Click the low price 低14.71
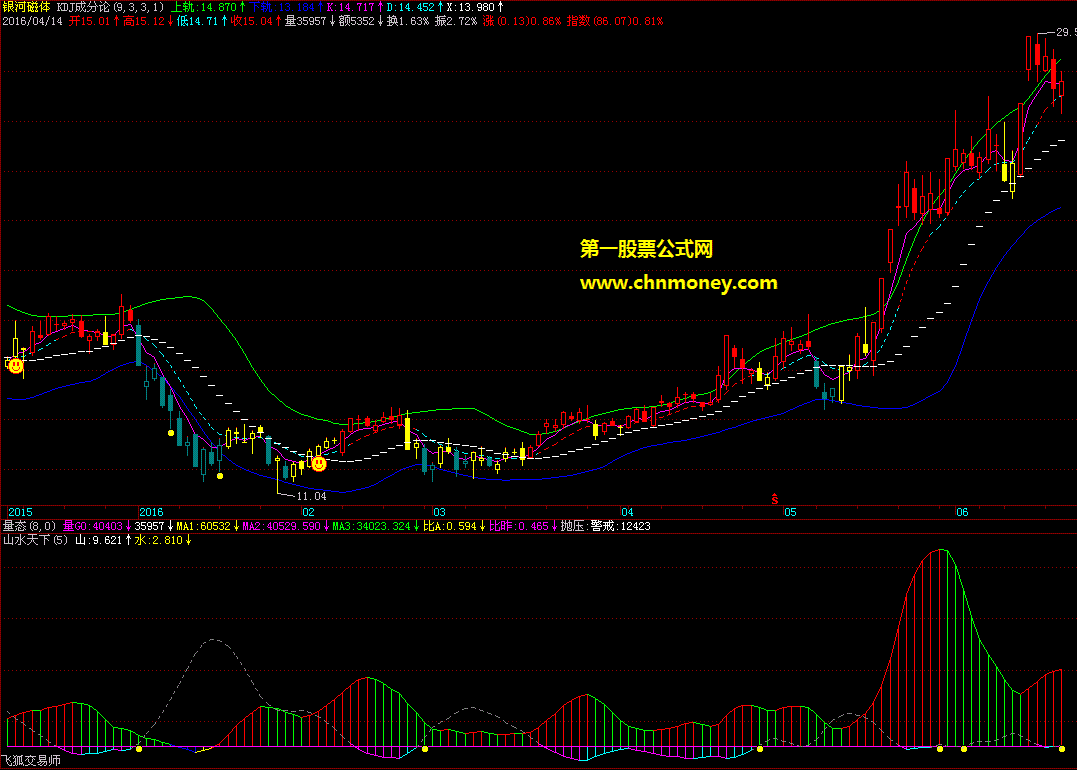 pos(197,21)
